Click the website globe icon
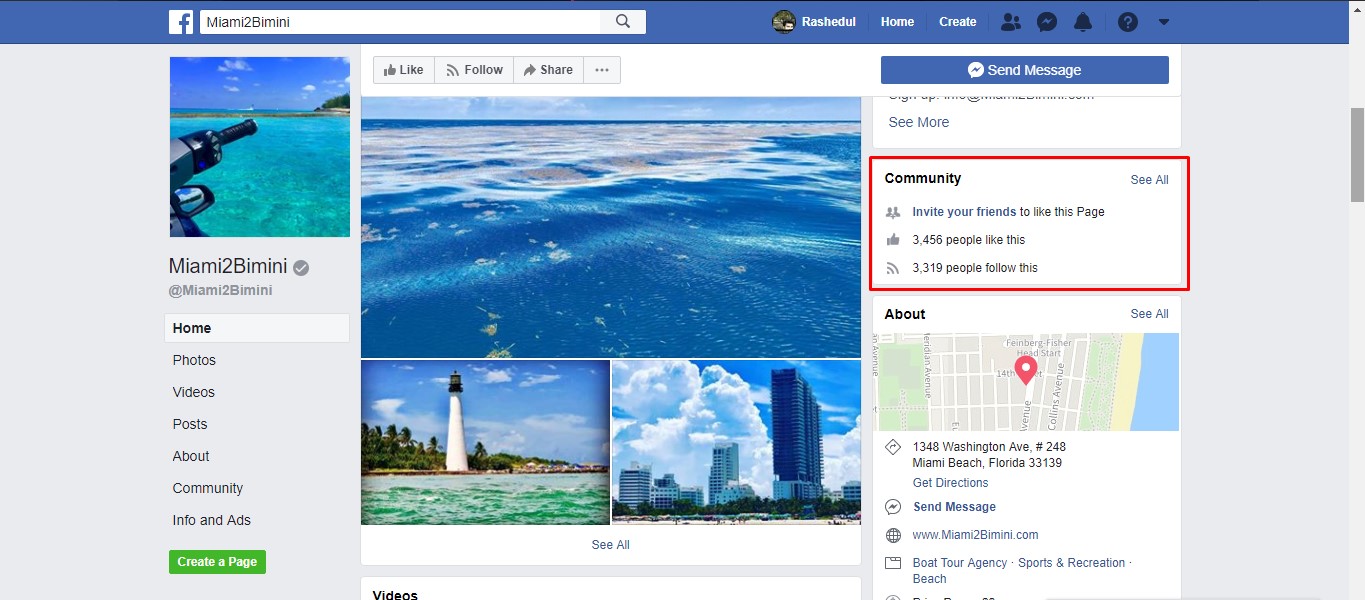1365x600 pixels. tap(893, 535)
